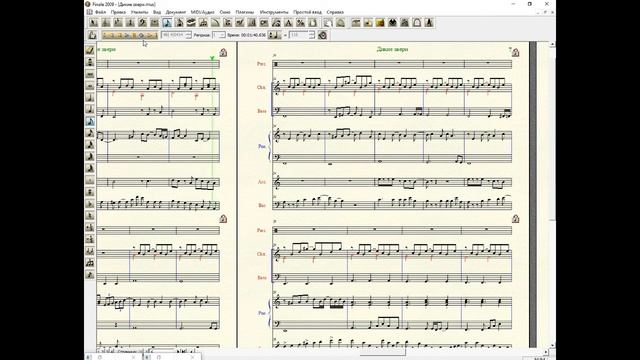The width and height of the screenshot is (640, 360).
Task: Click the tempo note duration button
Action: (274, 35)
